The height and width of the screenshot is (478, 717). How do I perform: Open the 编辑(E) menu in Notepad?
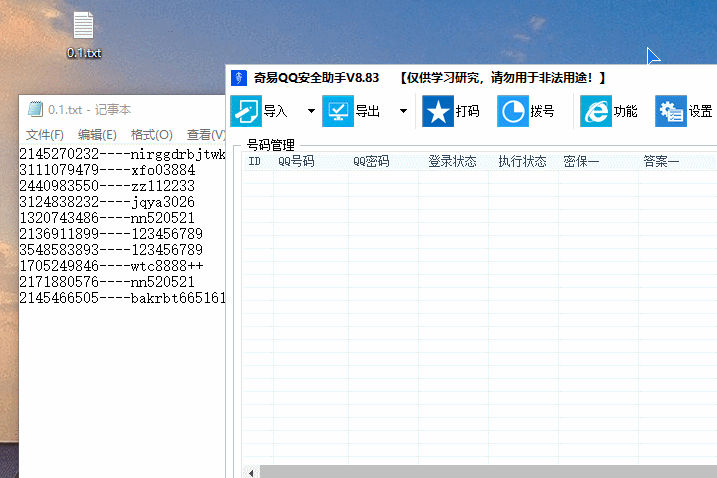(97, 135)
